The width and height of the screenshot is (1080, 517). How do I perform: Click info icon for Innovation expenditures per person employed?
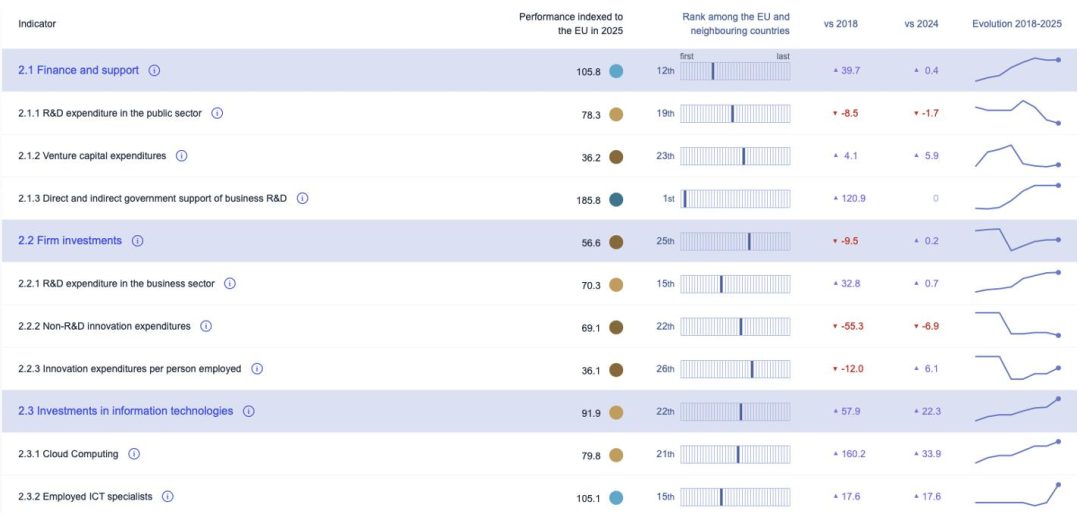257,369
